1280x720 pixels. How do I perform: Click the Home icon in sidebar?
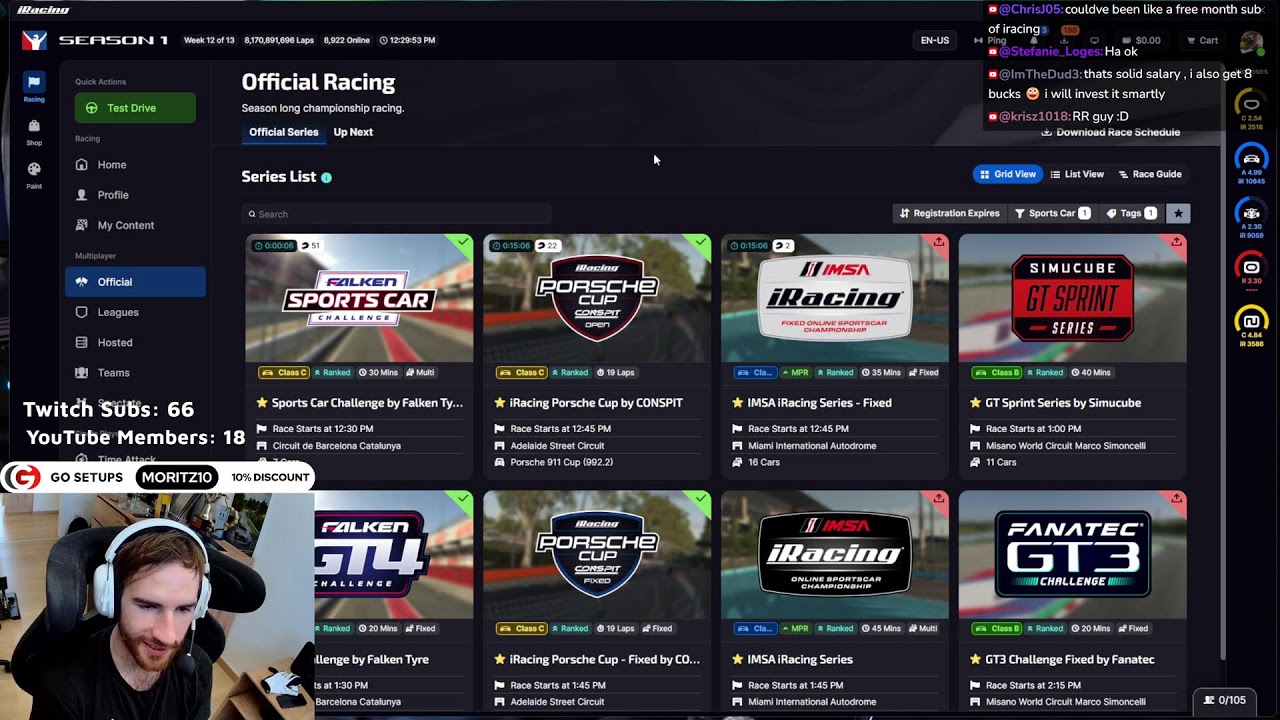tap(82, 165)
